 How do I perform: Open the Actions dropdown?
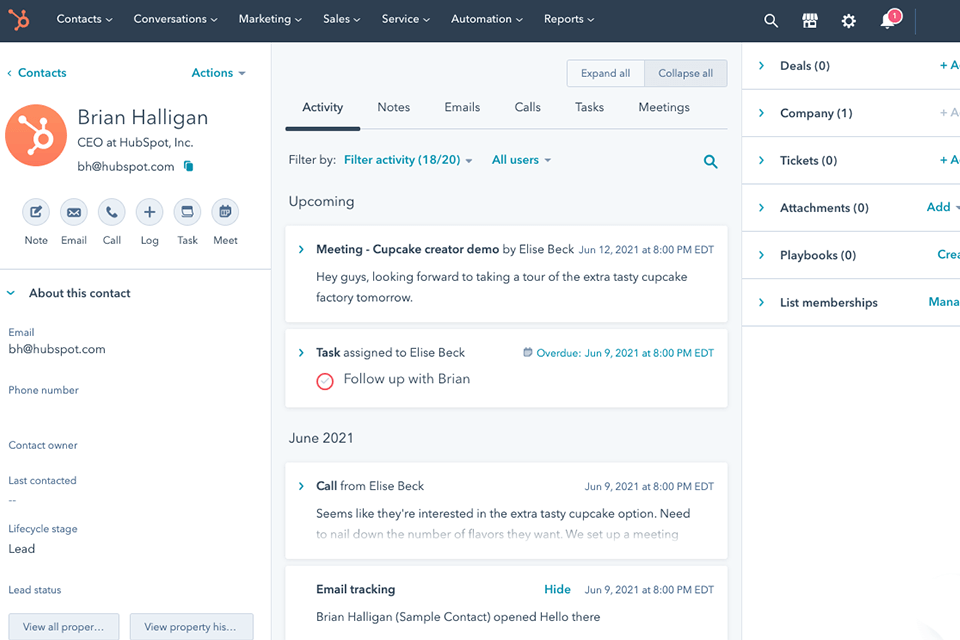[219, 73]
